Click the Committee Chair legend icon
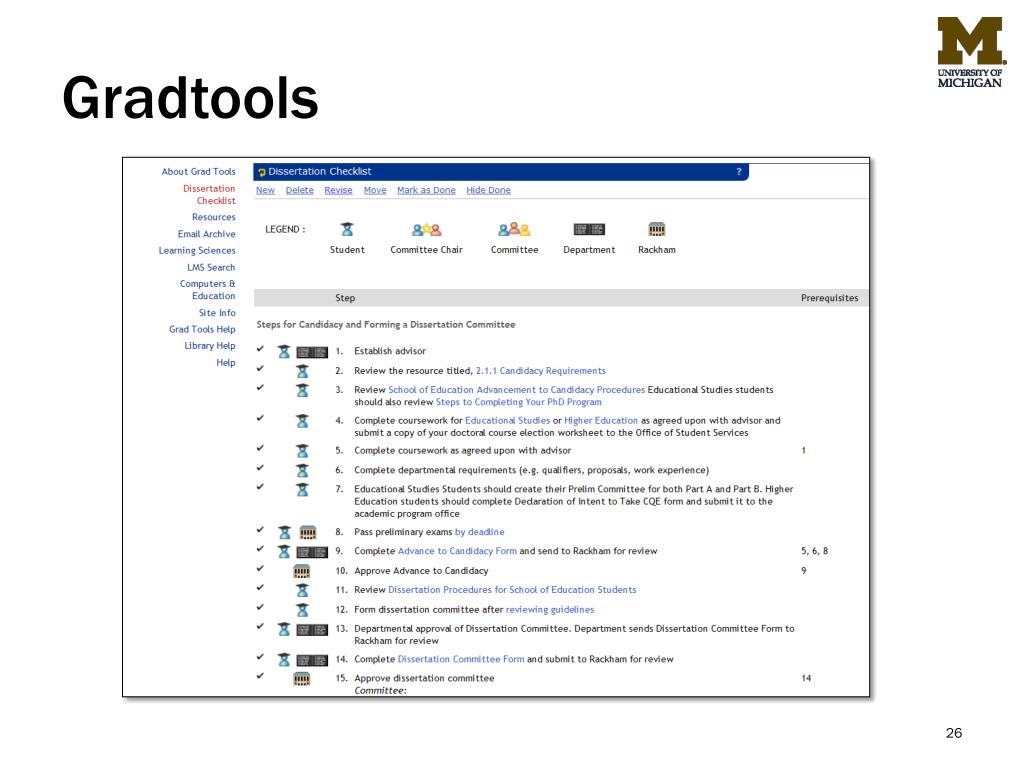Screen dimensions: 1024x768 [426, 229]
